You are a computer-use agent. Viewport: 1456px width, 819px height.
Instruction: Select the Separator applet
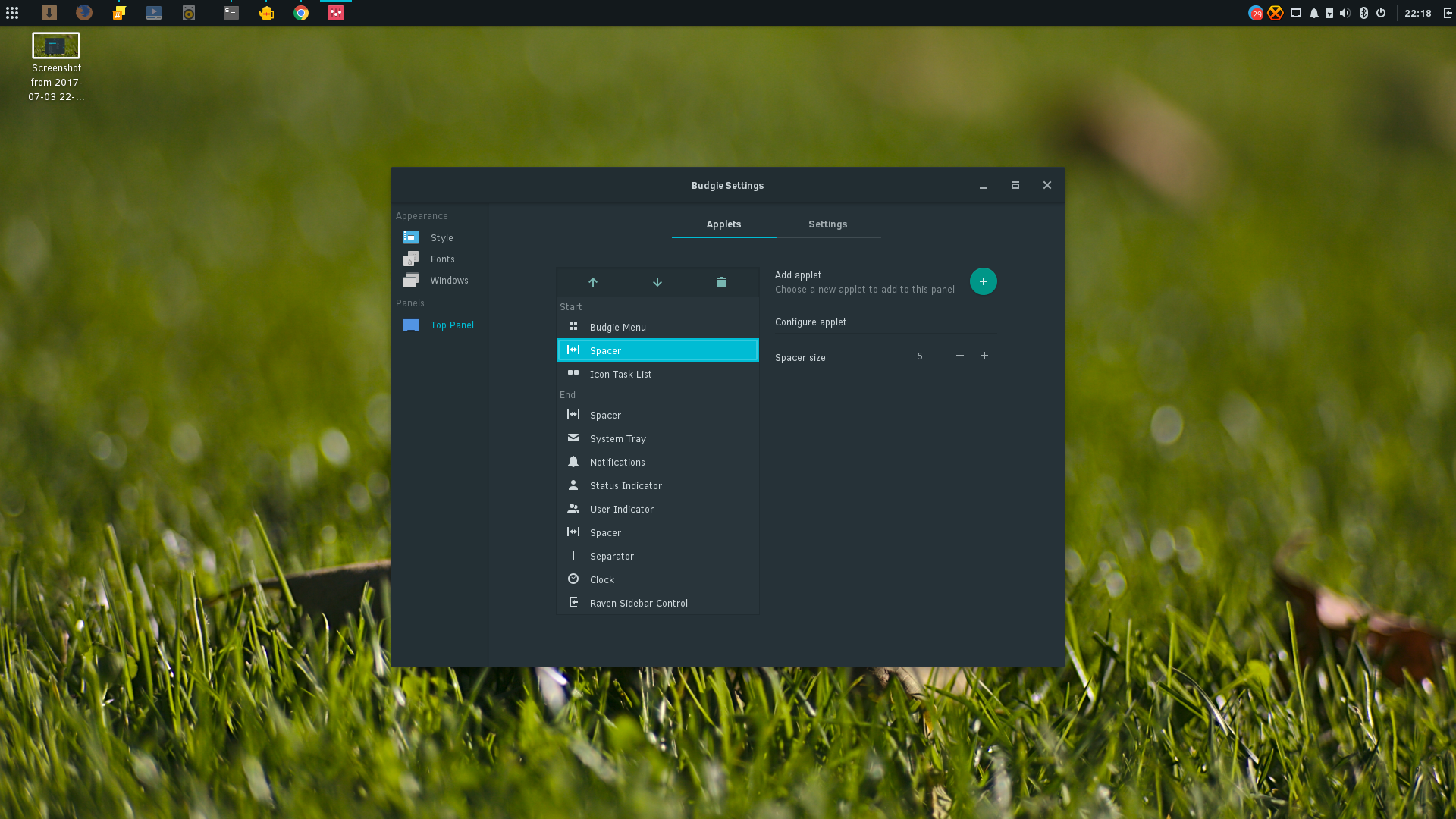[657, 556]
